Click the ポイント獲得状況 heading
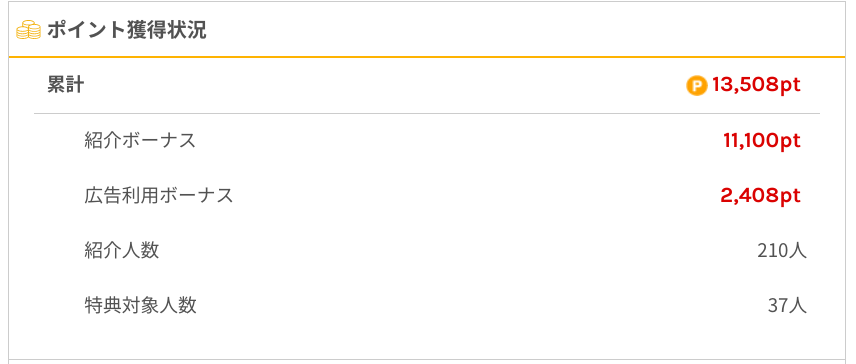856x364 pixels. pos(127,31)
